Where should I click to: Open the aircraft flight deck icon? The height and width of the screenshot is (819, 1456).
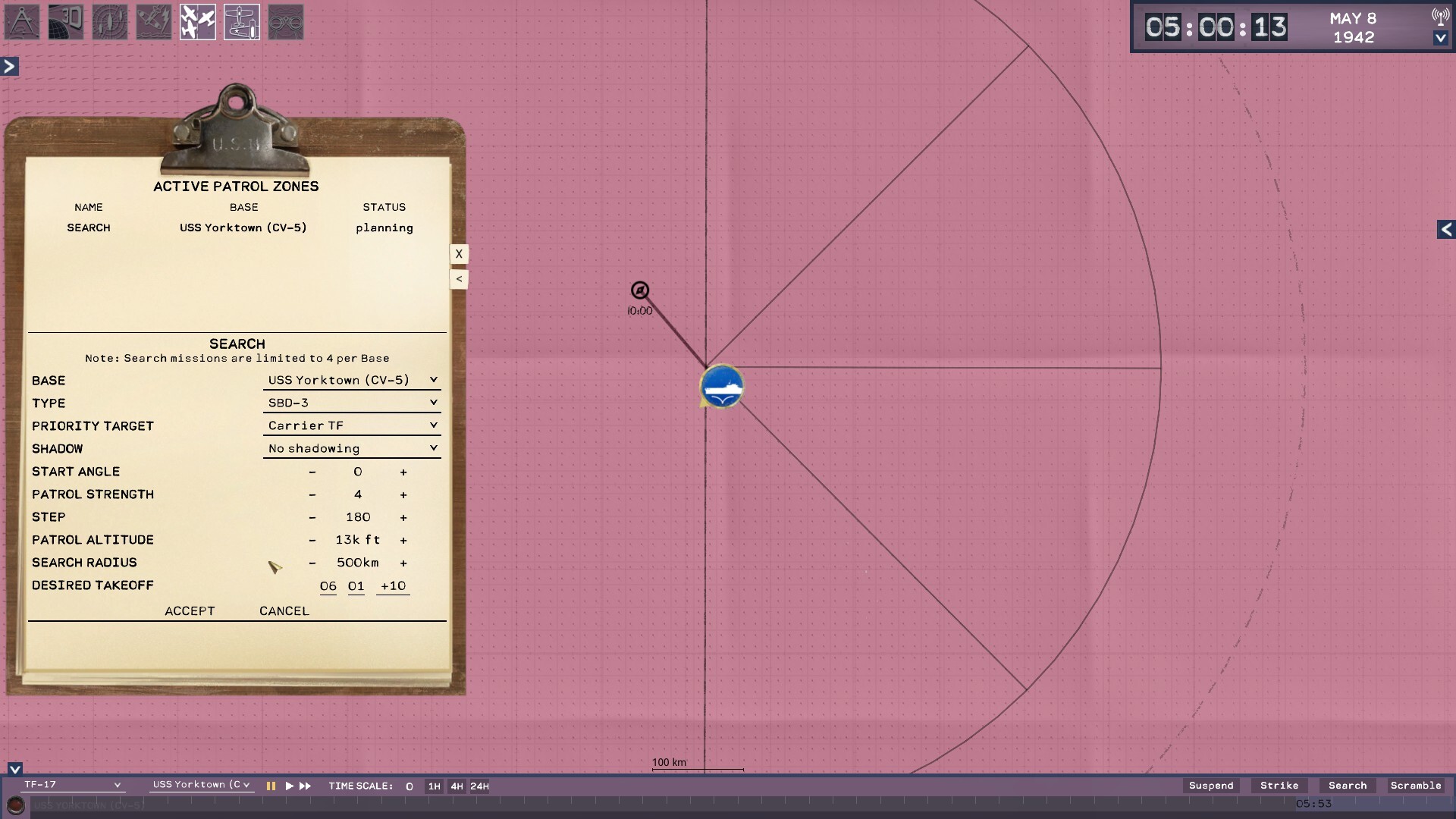click(242, 22)
